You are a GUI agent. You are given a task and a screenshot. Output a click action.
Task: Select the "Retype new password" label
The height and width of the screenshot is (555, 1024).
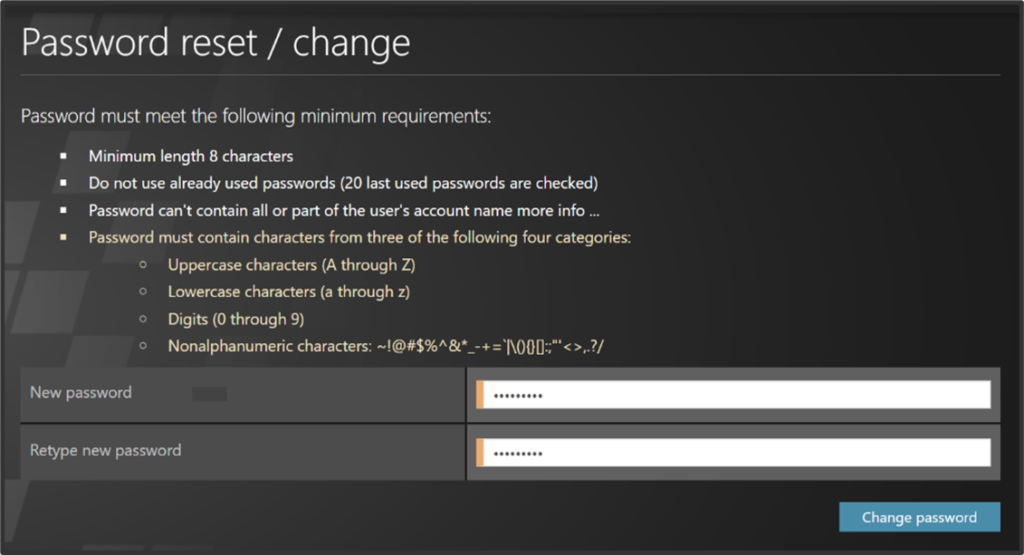106,450
